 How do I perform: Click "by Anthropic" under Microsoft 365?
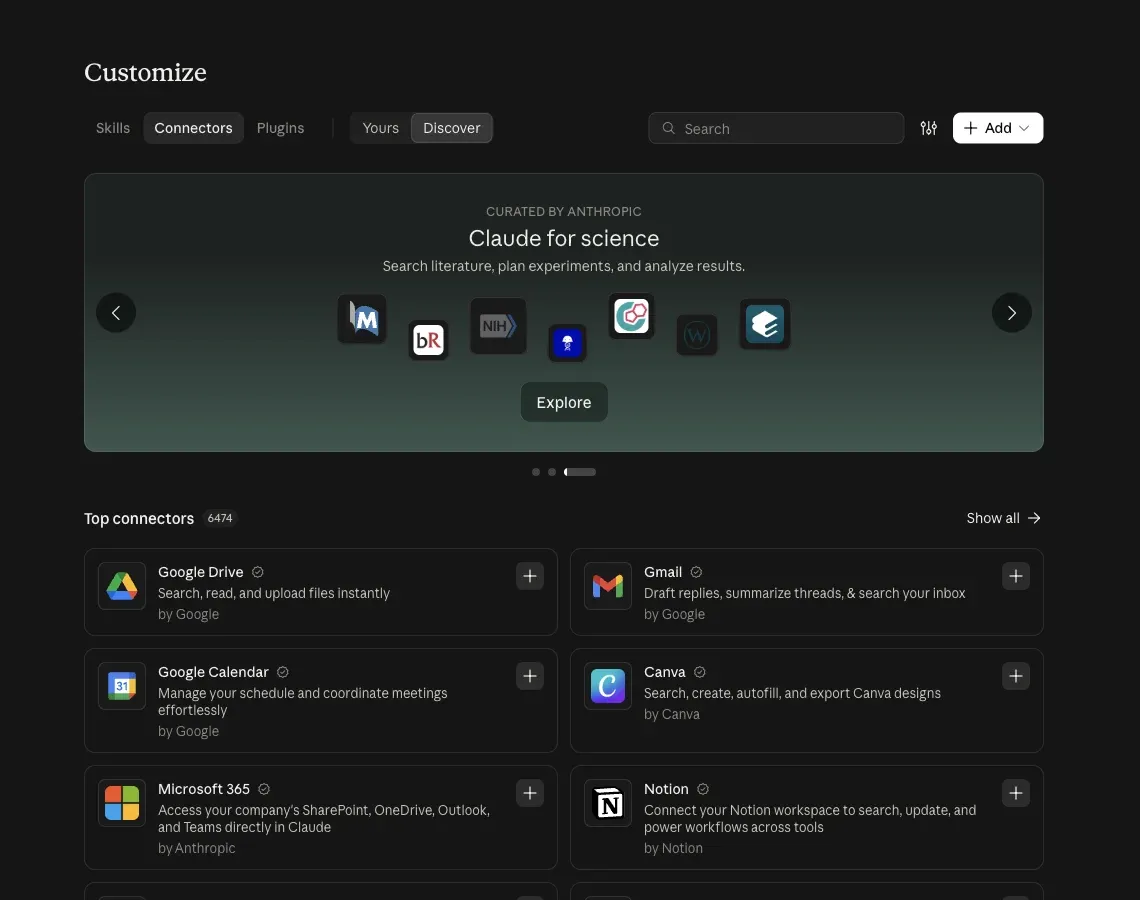tap(196, 848)
